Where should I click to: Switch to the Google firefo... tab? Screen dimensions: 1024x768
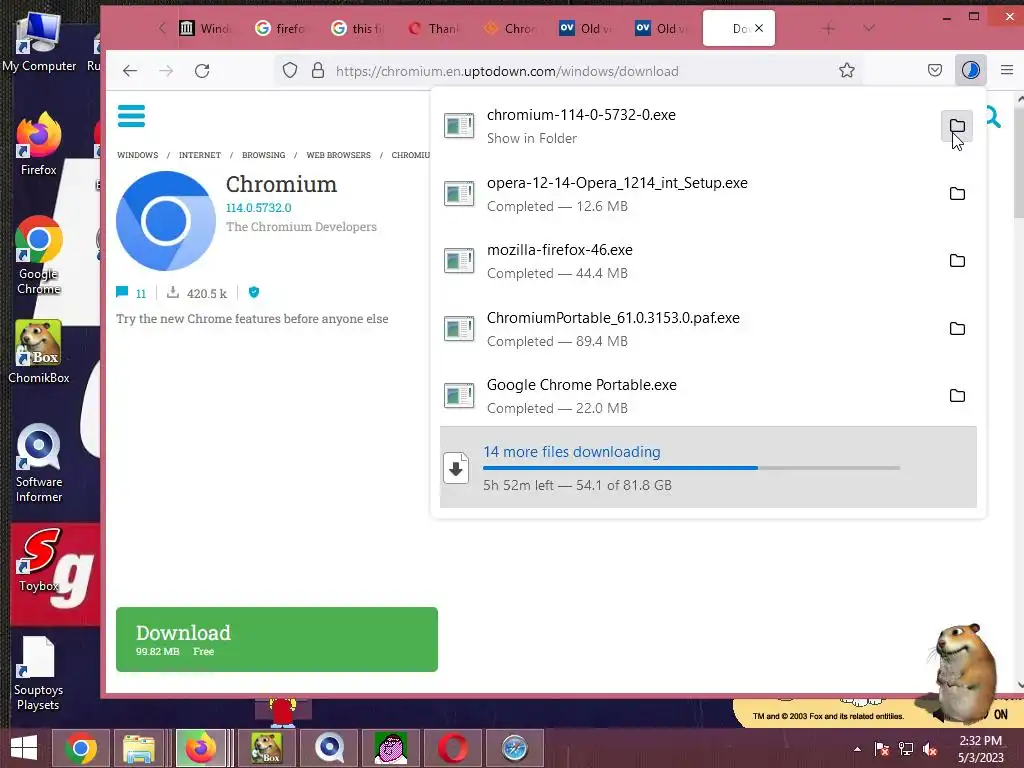(281, 28)
